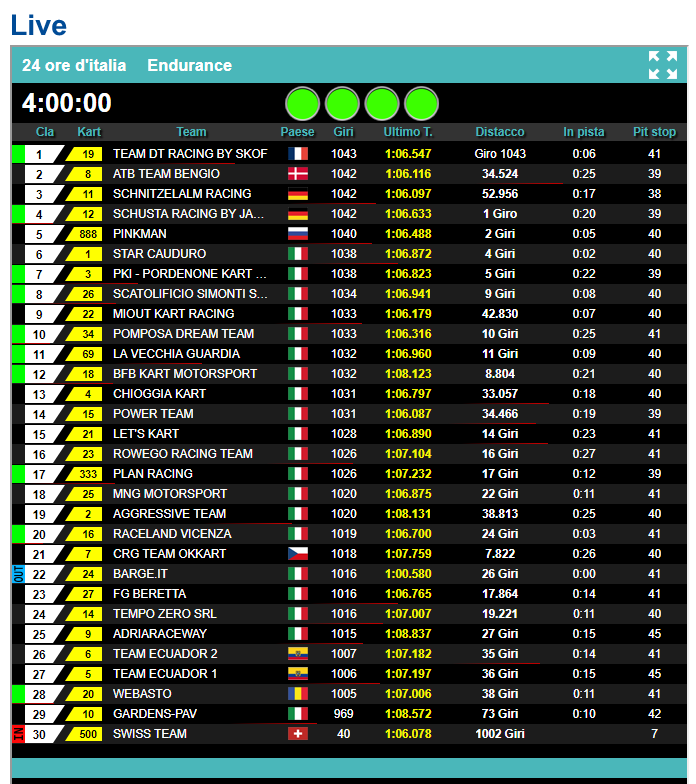
Task: Click the Romanian flag next to Webasto
Action: point(298,694)
